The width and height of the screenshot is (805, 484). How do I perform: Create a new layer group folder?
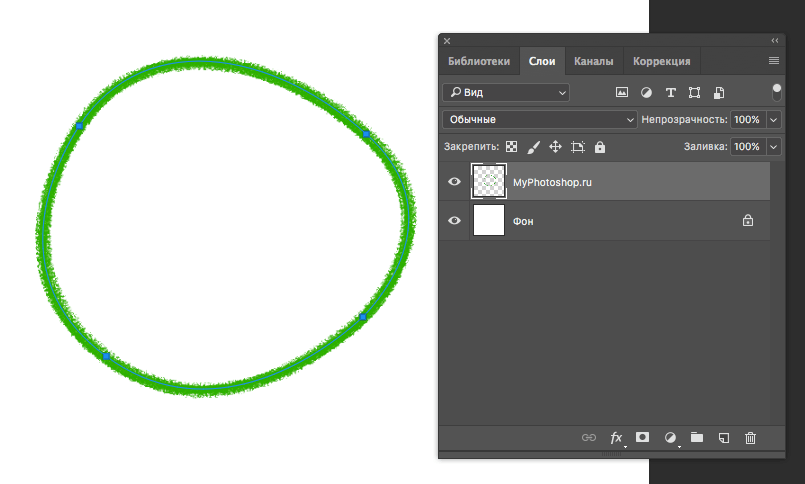pyautogui.click(x=697, y=437)
